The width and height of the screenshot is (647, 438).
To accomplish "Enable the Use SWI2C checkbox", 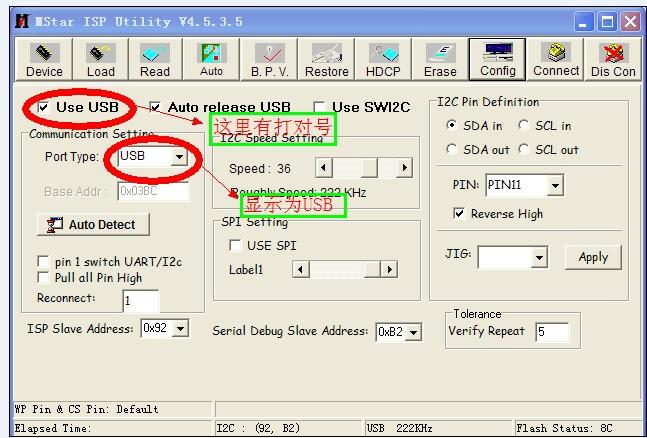I will point(319,107).
